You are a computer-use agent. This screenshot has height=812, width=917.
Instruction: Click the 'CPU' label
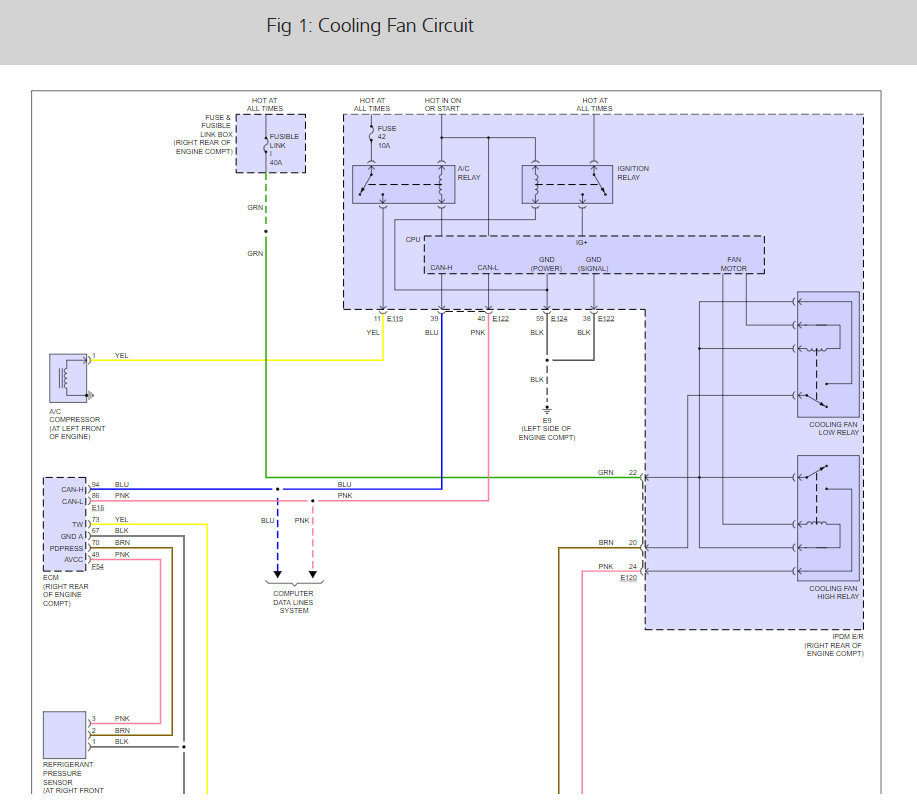(x=413, y=239)
